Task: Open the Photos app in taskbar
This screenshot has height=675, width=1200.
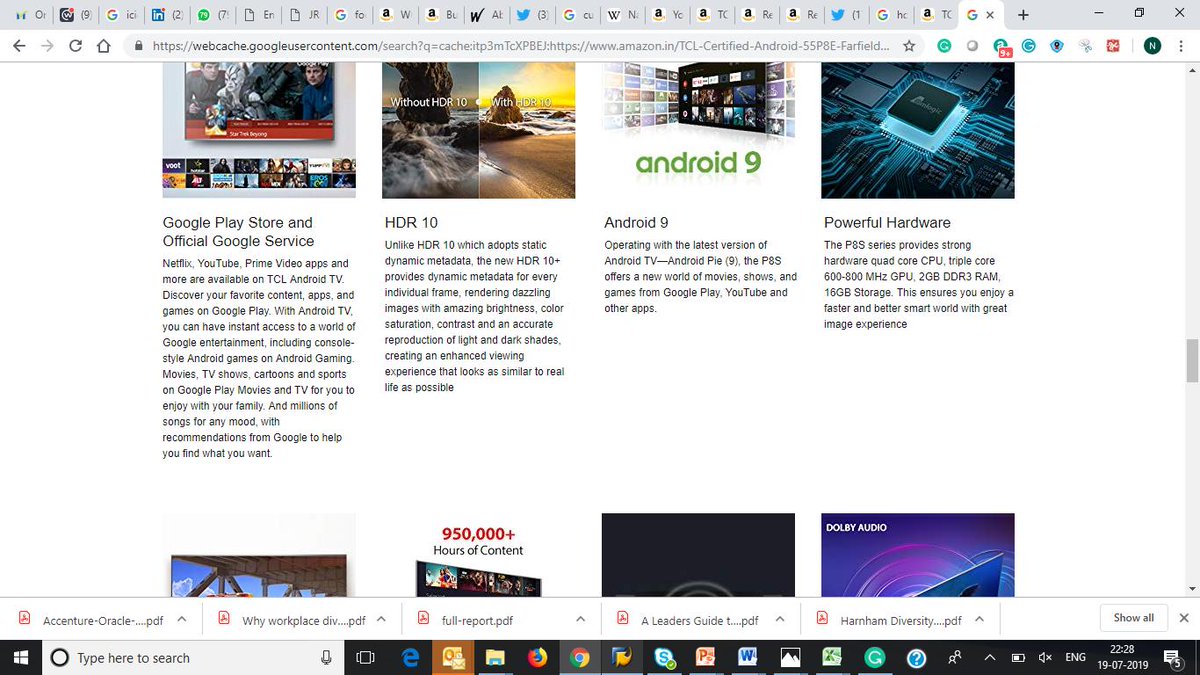Action: pos(790,657)
